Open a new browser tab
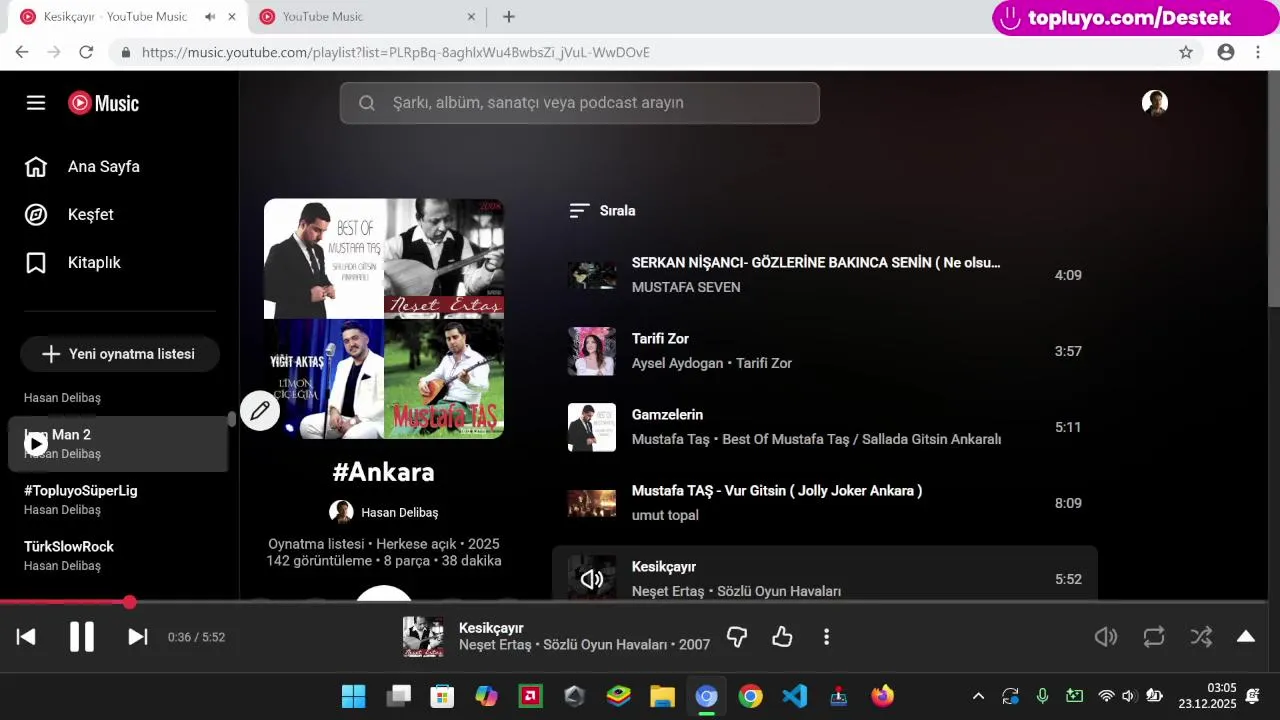 click(509, 17)
